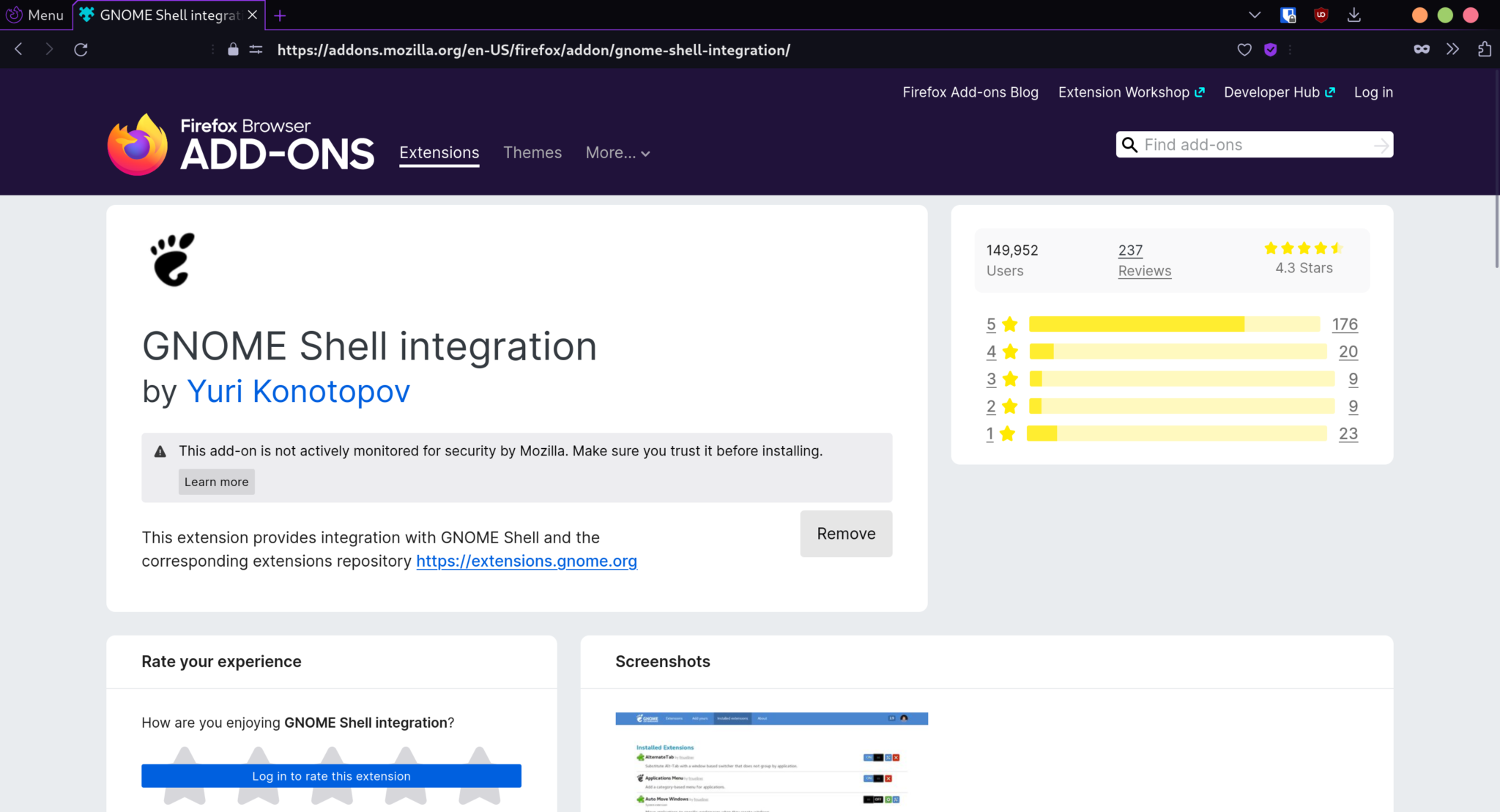Switch to the Themes tab

[x=532, y=153]
